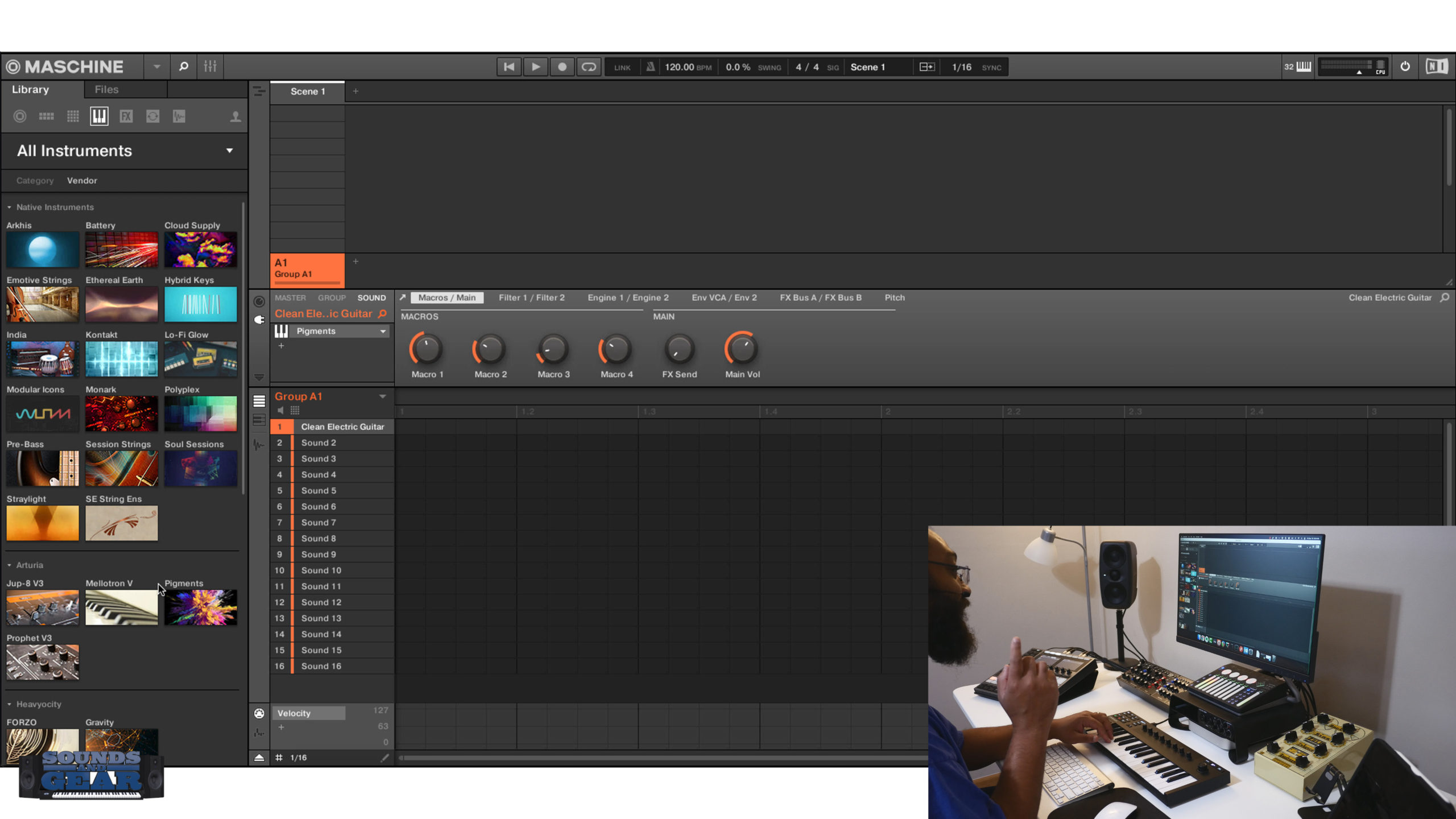
Task: Switch to the Files tab
Action: [x=106, y=89]
